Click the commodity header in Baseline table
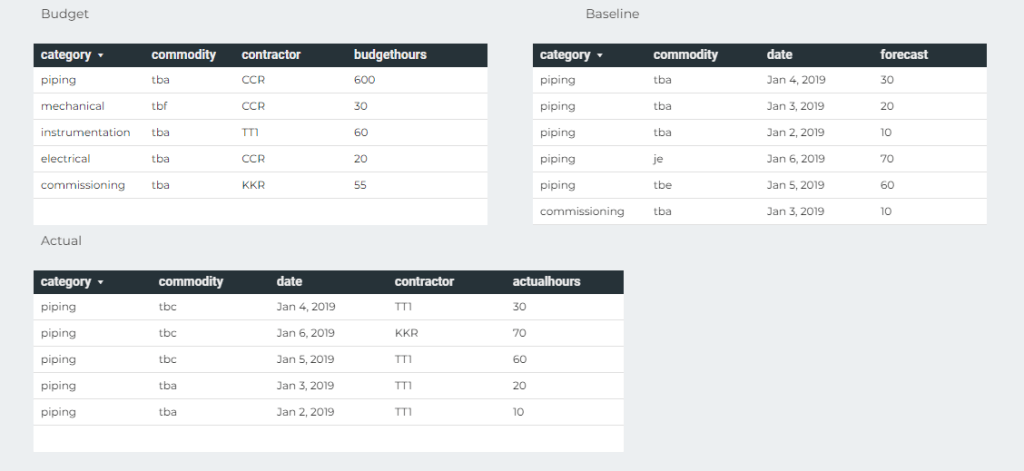 [685, 55]
